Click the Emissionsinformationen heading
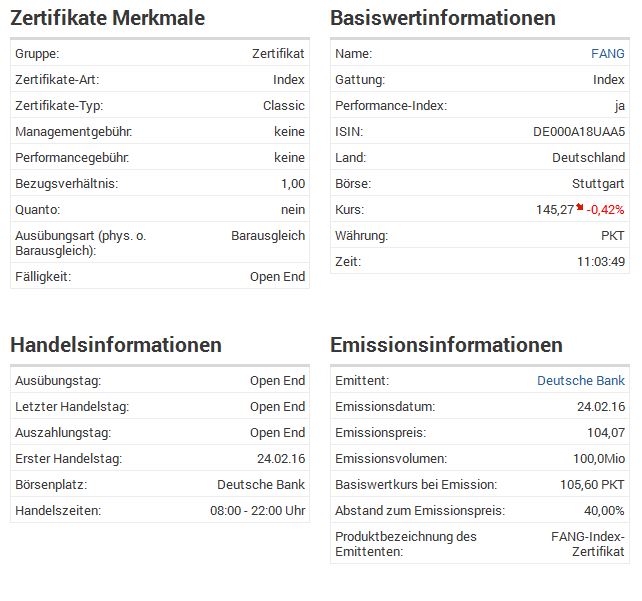 446,345
